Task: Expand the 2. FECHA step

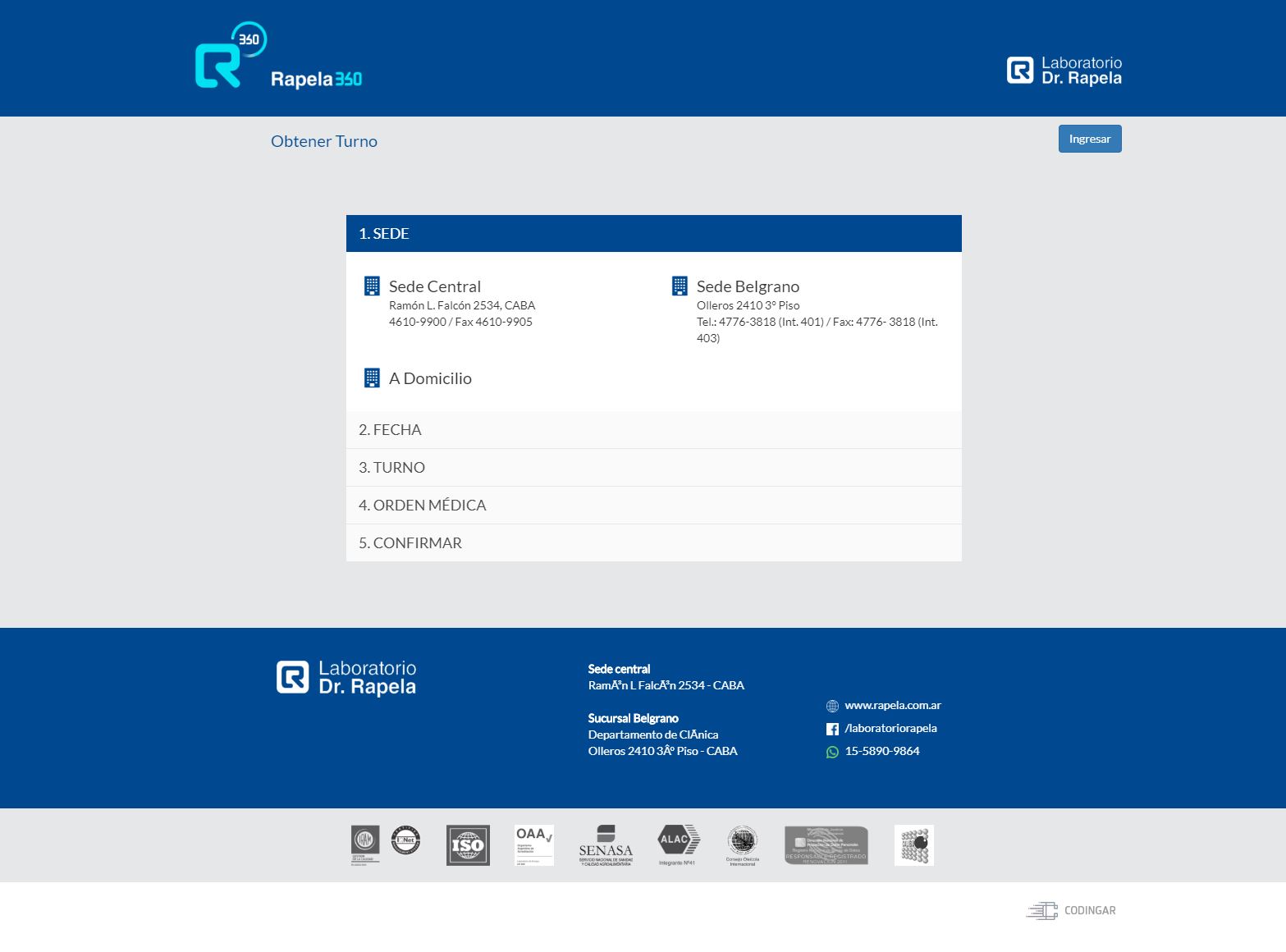Action: (654, 430)
